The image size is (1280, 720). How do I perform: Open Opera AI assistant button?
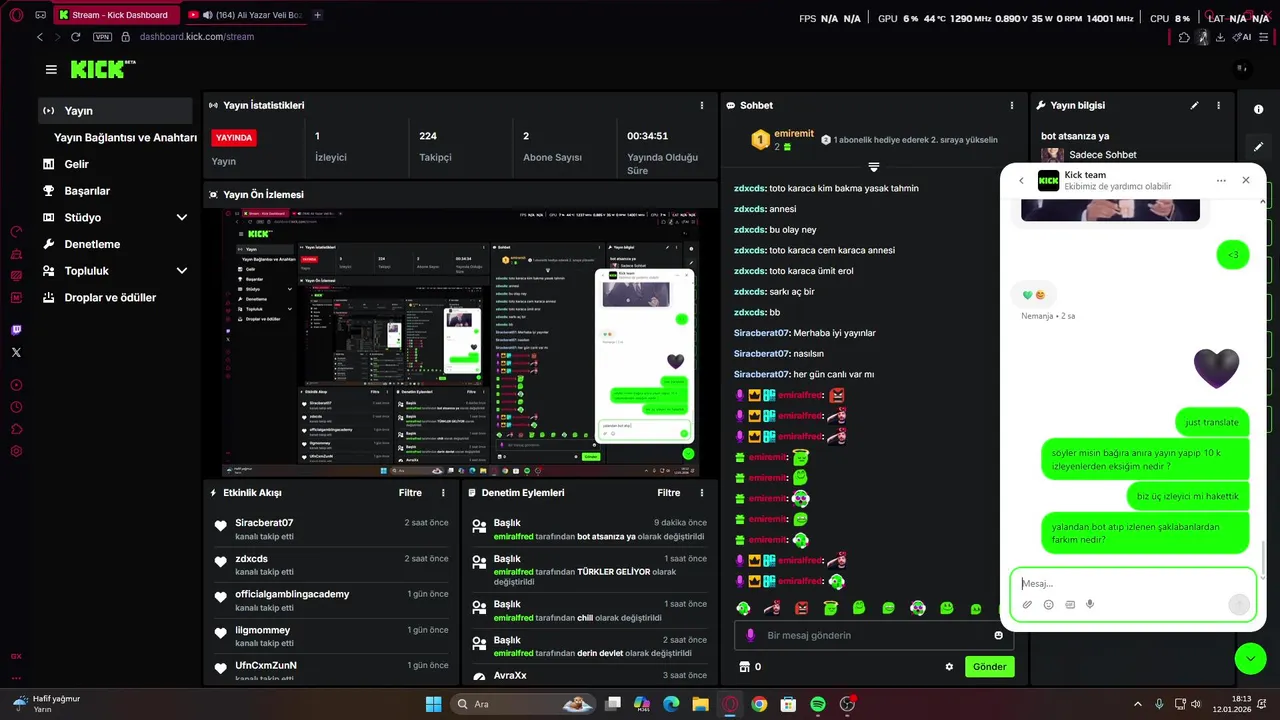1242,37
